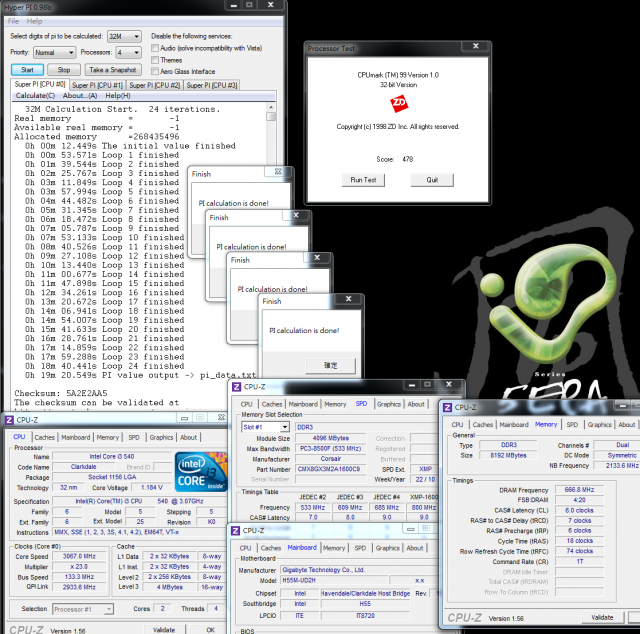The image size is (640, 634).
Task: Close the Processor Test window
Action: [476, 46]
